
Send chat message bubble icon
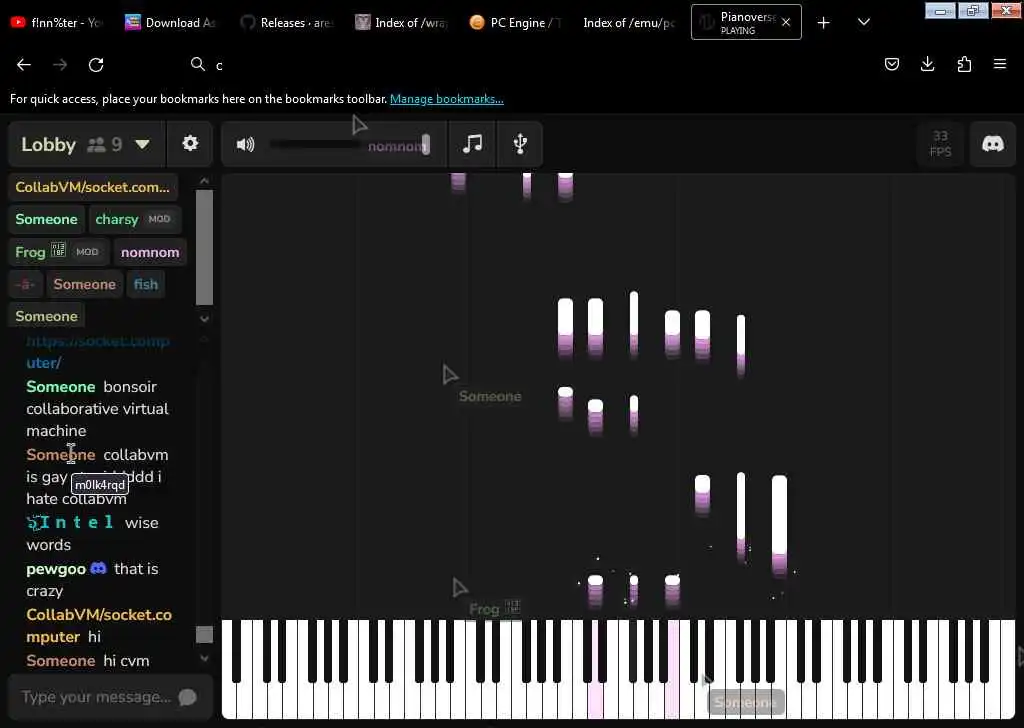click(187, 697)
